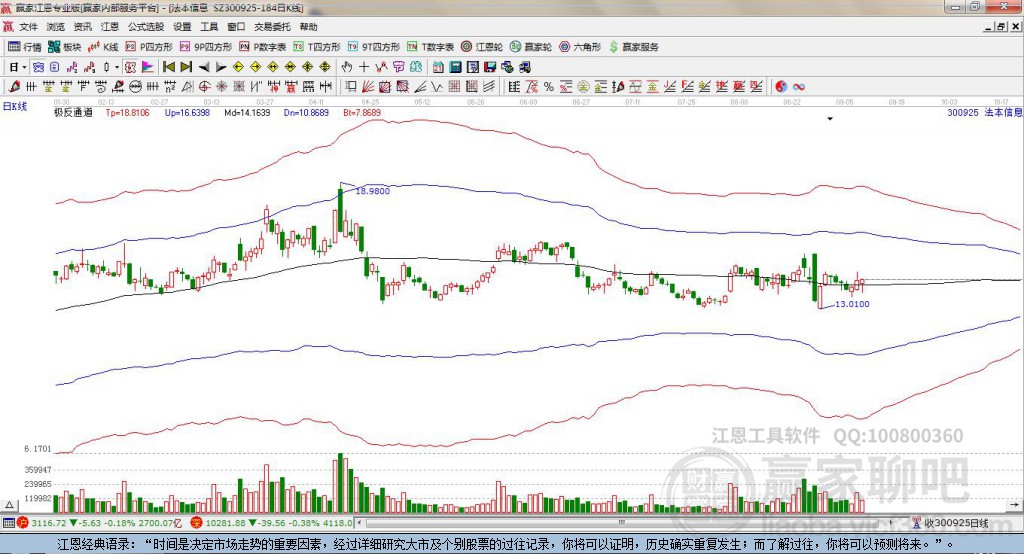Open the 9P四方形 tool
This screenshot has width=1024, height=554.
click(206, 47)
